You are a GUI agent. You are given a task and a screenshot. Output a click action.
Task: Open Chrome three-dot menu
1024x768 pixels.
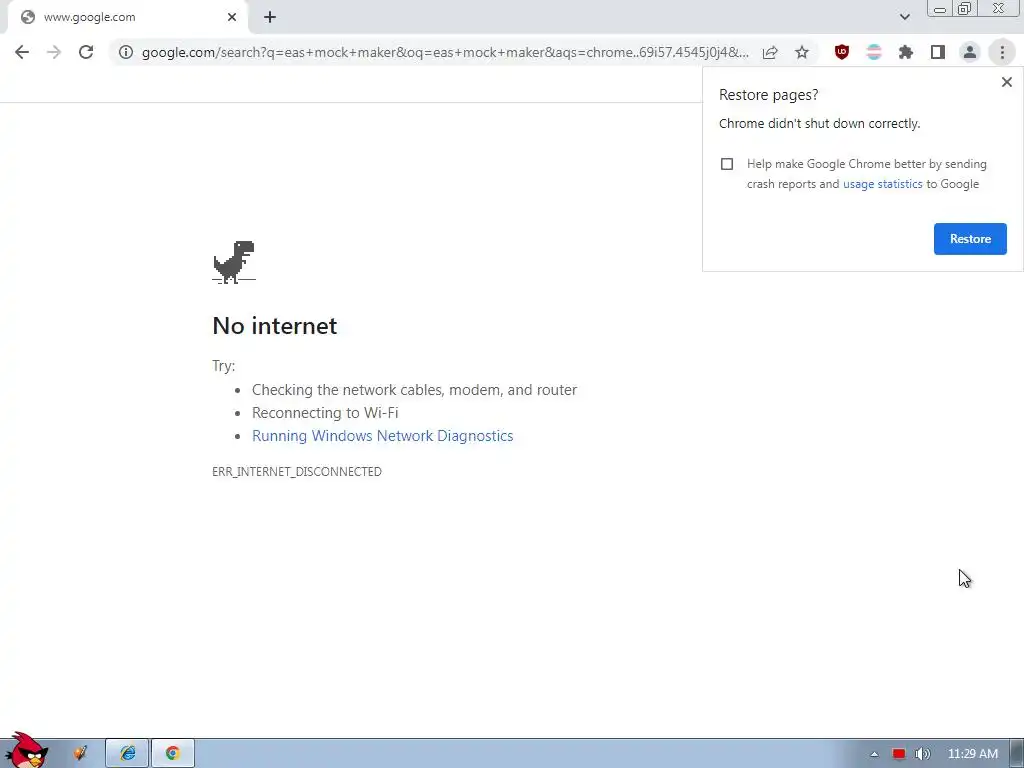click(1002, 52)
